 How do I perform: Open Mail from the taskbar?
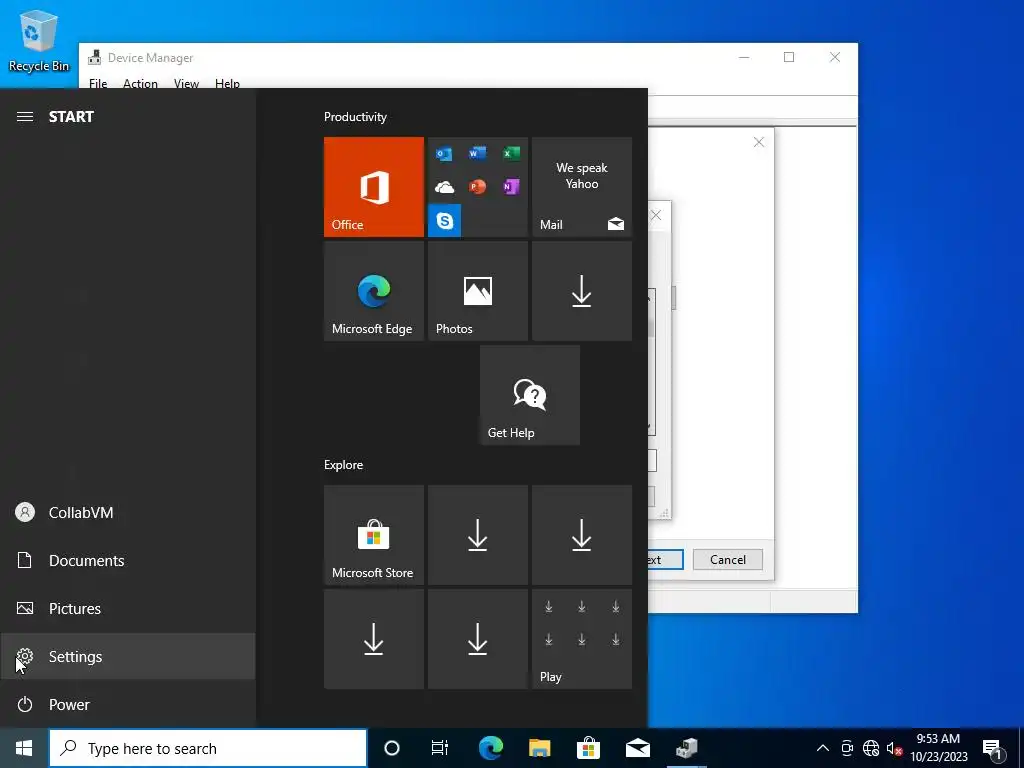pyautogui.click(x=637, y=748)
